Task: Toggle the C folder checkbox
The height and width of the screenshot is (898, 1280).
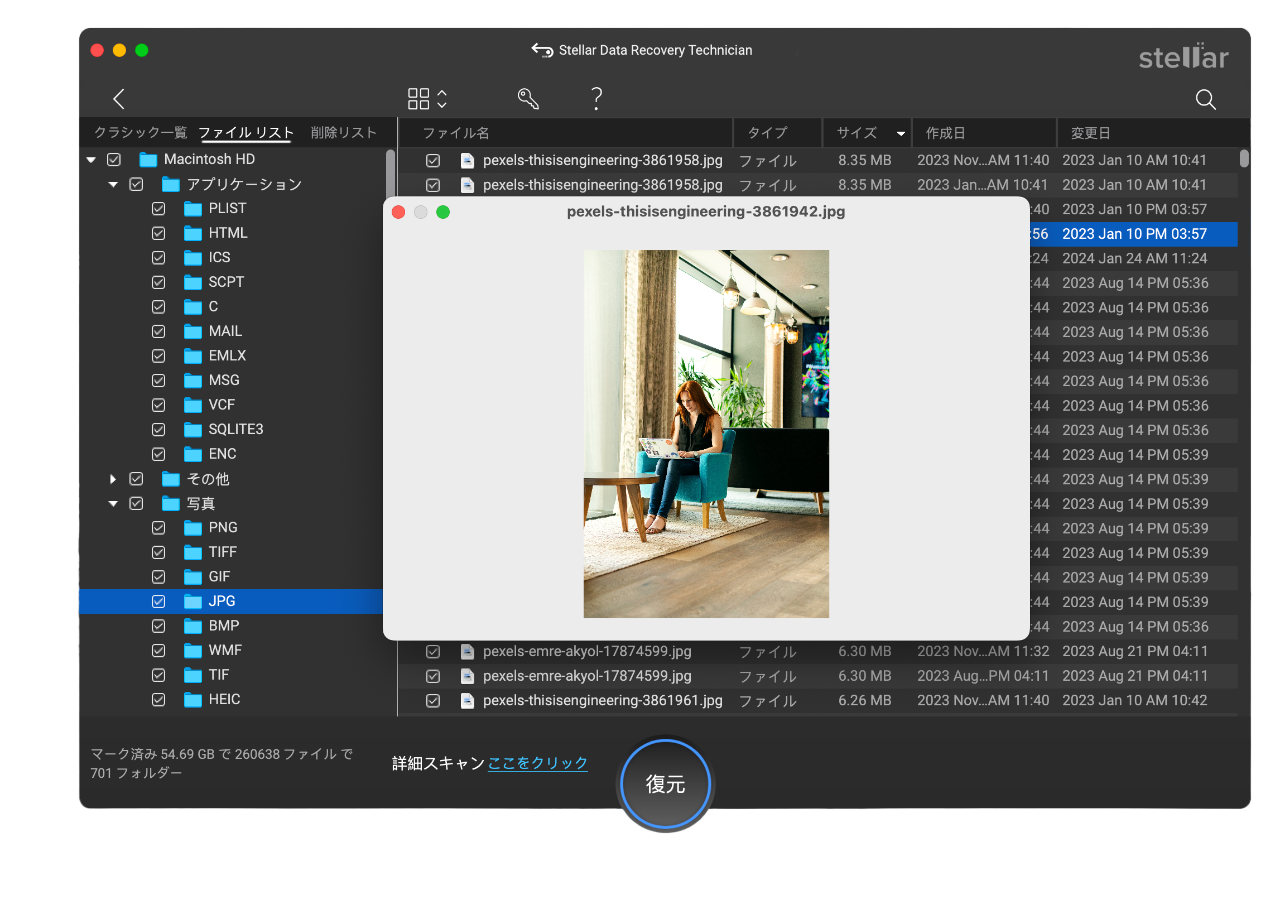Action: [158, 306]
